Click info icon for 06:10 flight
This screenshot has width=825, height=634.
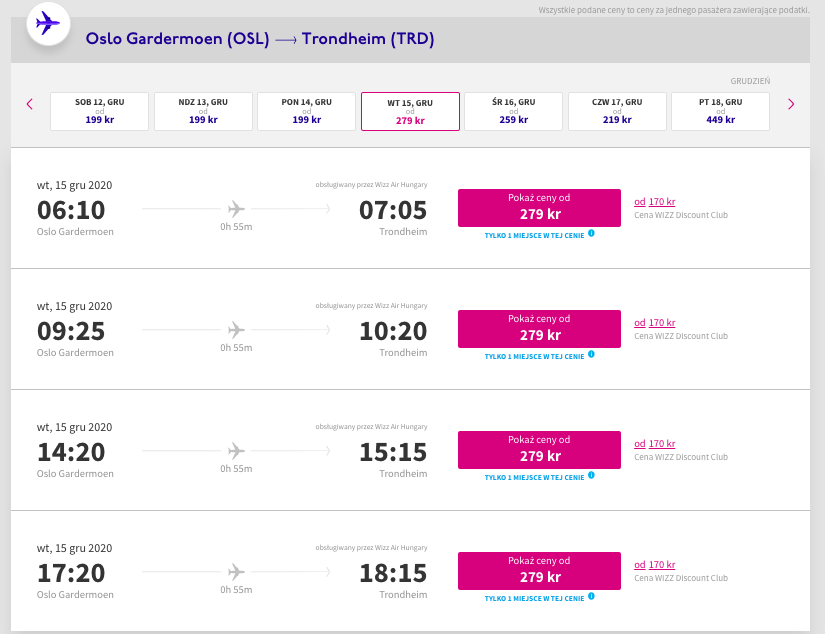591,233
